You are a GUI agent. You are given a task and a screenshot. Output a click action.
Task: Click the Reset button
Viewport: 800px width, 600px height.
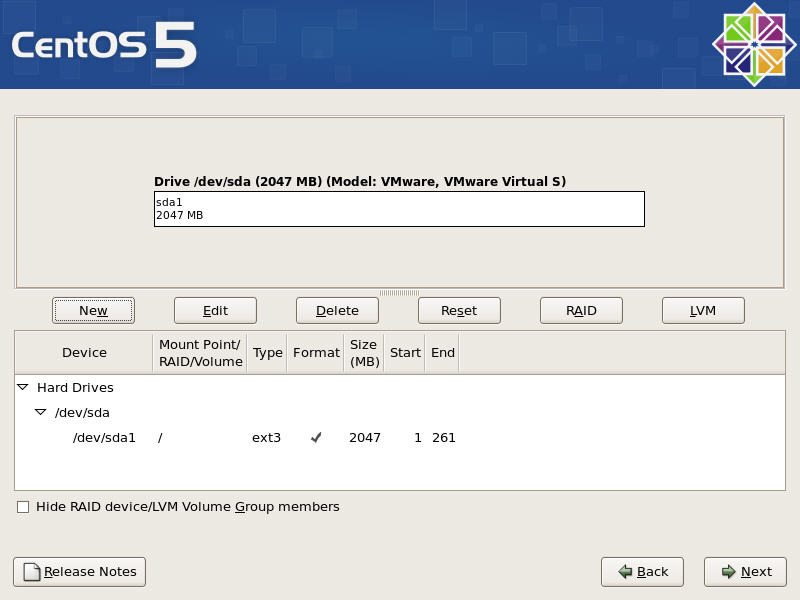click(x=459, y=310)
